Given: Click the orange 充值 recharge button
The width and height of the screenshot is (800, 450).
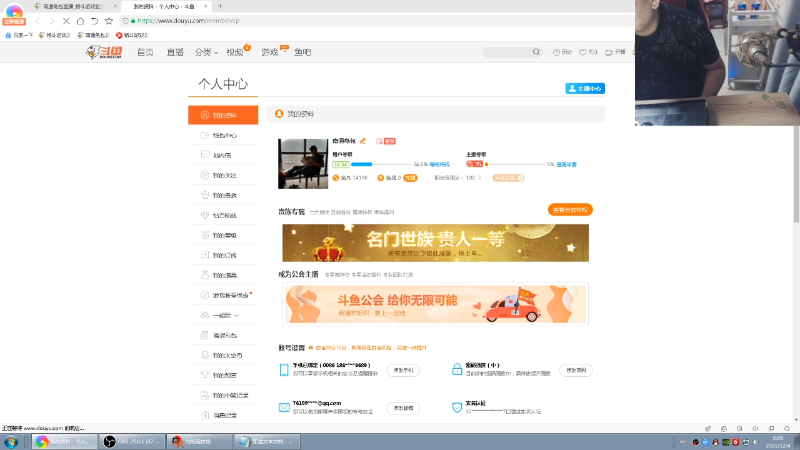Looking at the screenshot, I should [410, 178].
